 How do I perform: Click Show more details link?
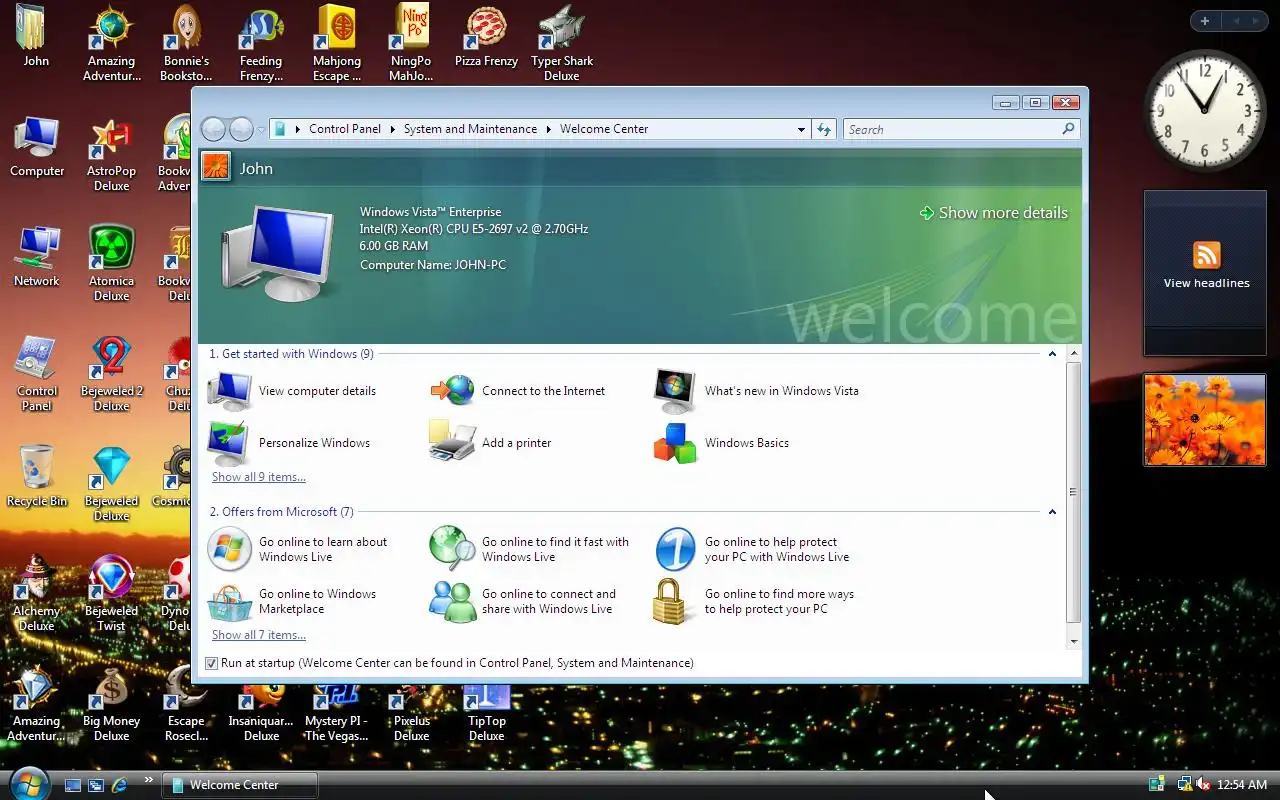point(993,213)
